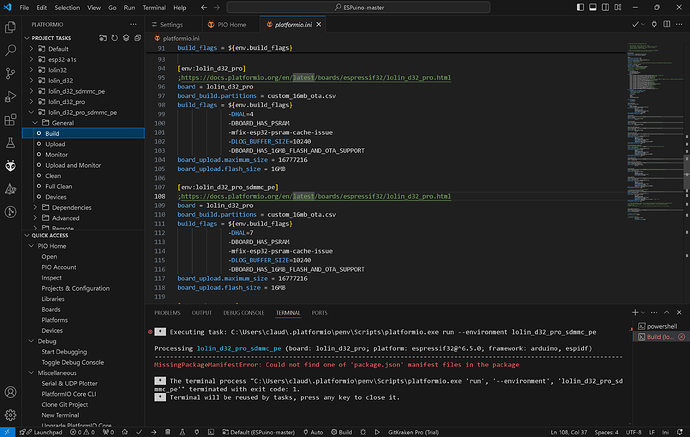Click PlatformIO Test flask in status bar
Screen dimensions: 690x437
[182, 432]
